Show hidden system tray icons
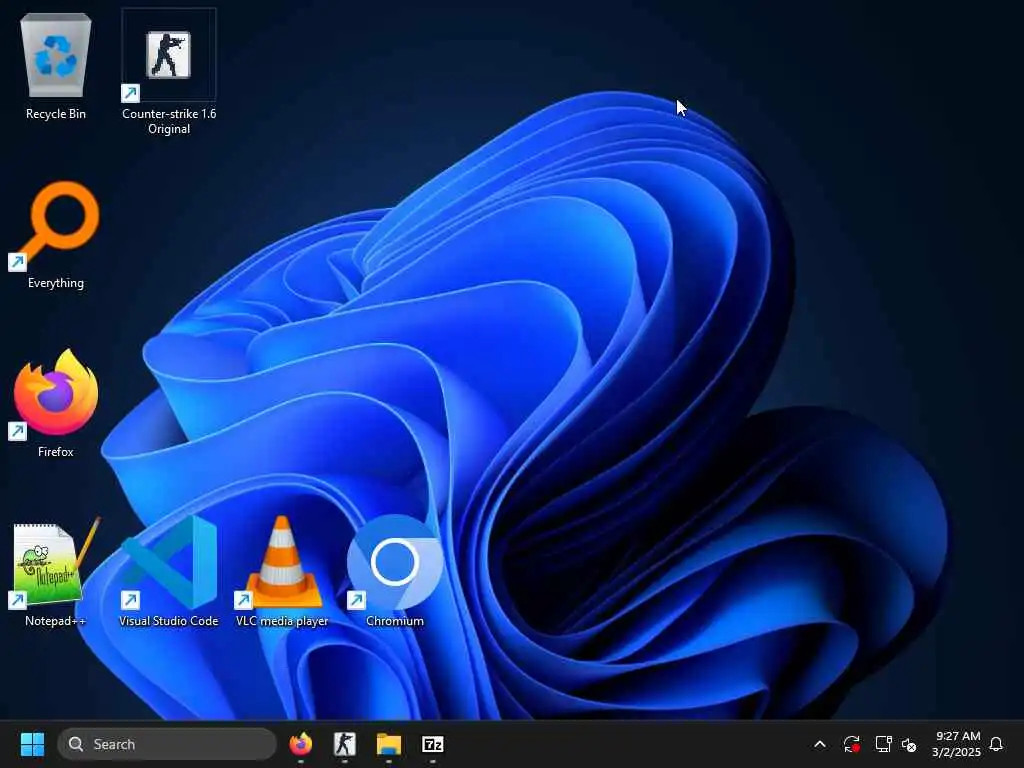This screenshot has width=1024, height=768. (x=820, y=744)
